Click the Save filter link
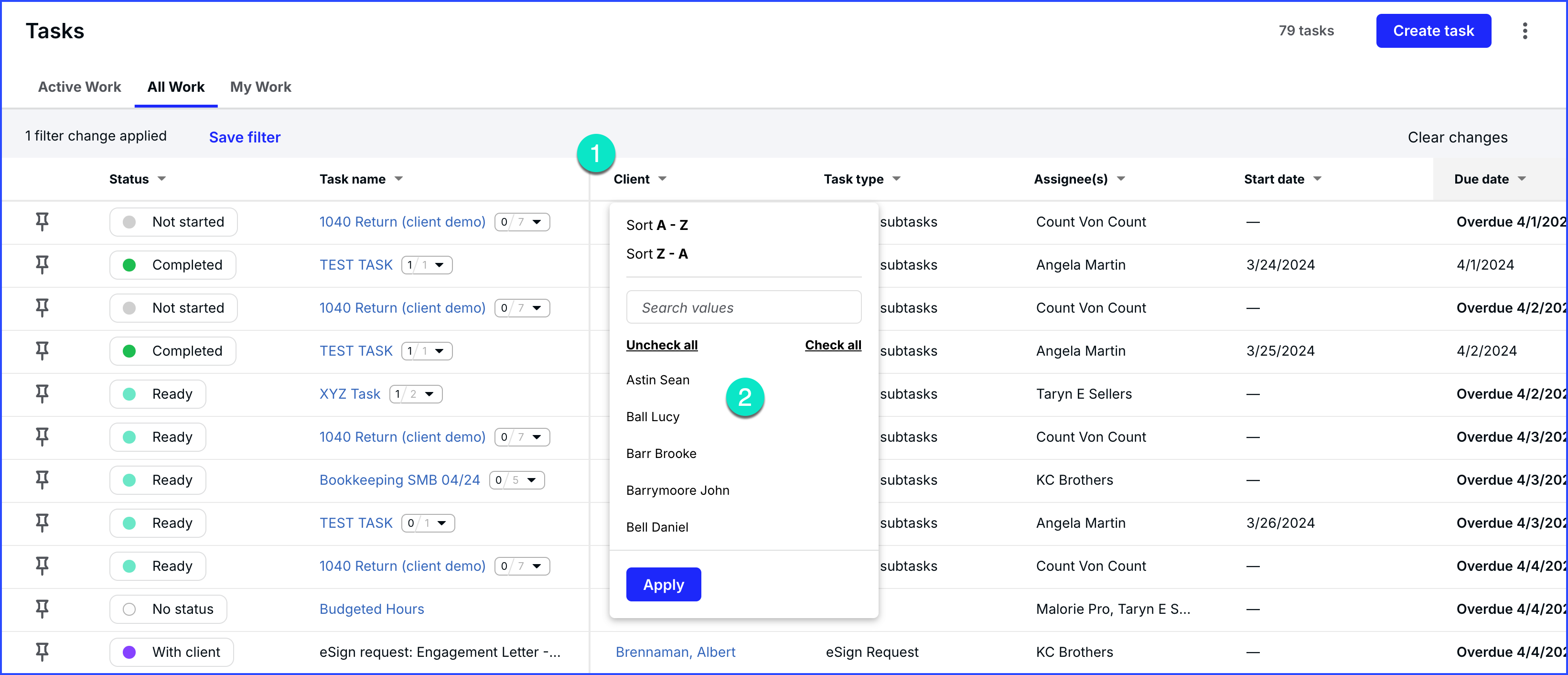 (244, 136)
